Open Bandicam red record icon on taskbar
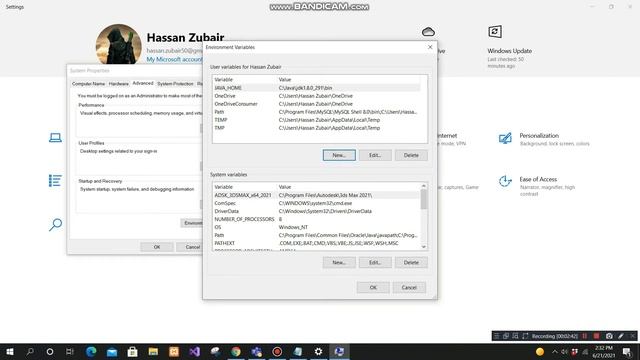640x360 pixels. coord(277,351)
